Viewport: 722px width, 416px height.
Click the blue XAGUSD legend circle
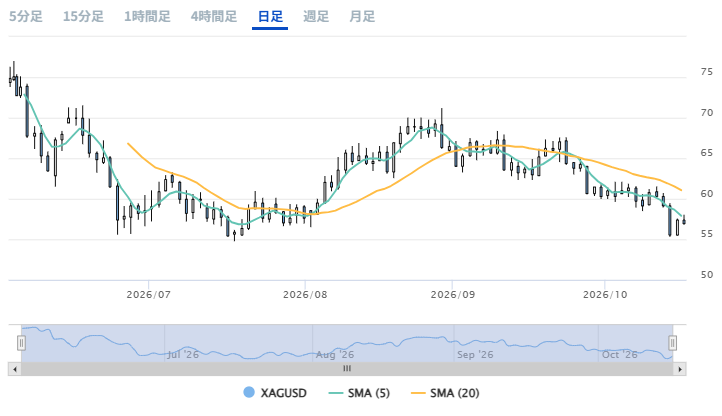[x=249, y=393]
